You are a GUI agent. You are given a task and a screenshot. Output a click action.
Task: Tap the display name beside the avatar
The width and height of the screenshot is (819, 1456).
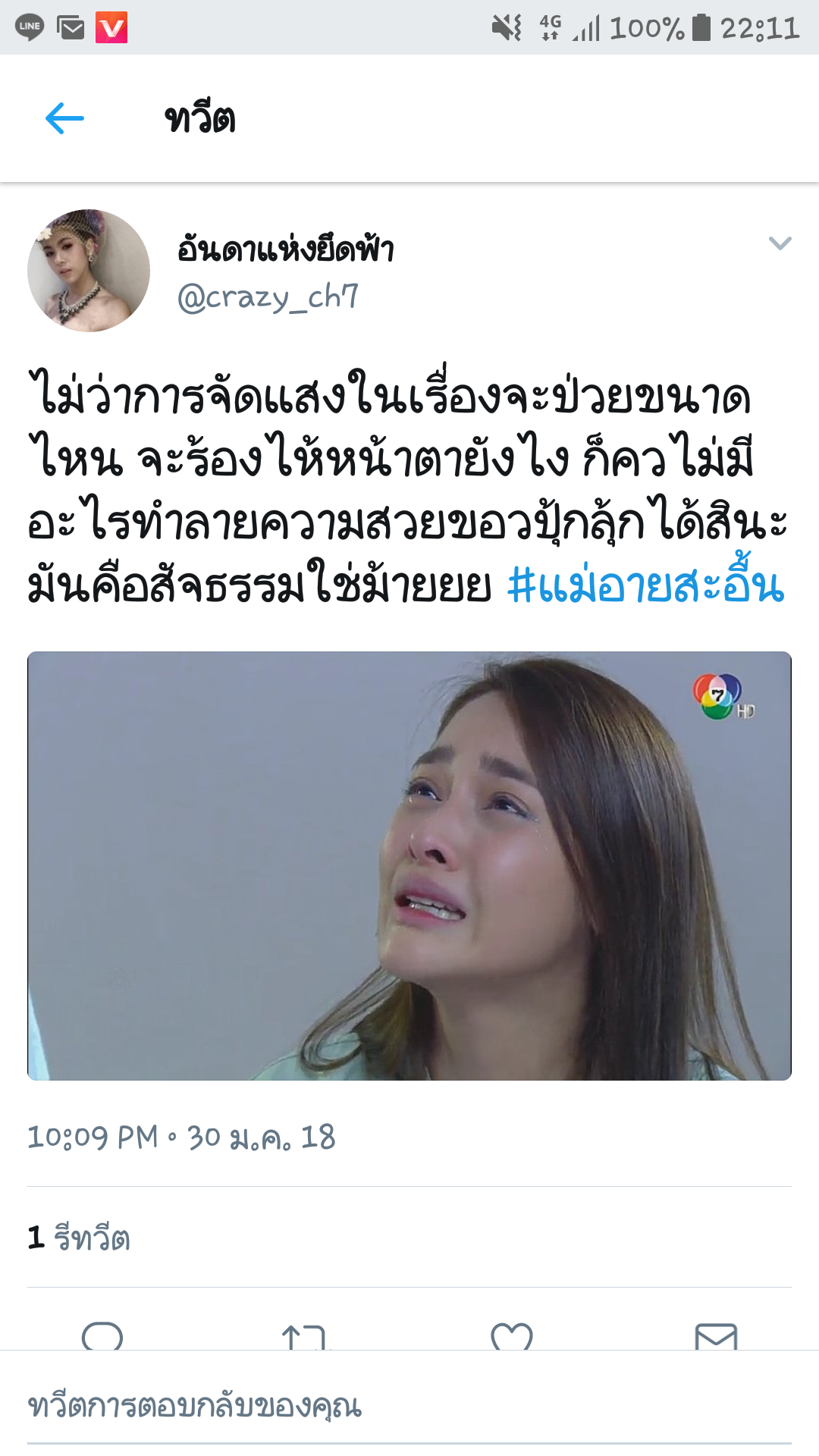point(285,248)
